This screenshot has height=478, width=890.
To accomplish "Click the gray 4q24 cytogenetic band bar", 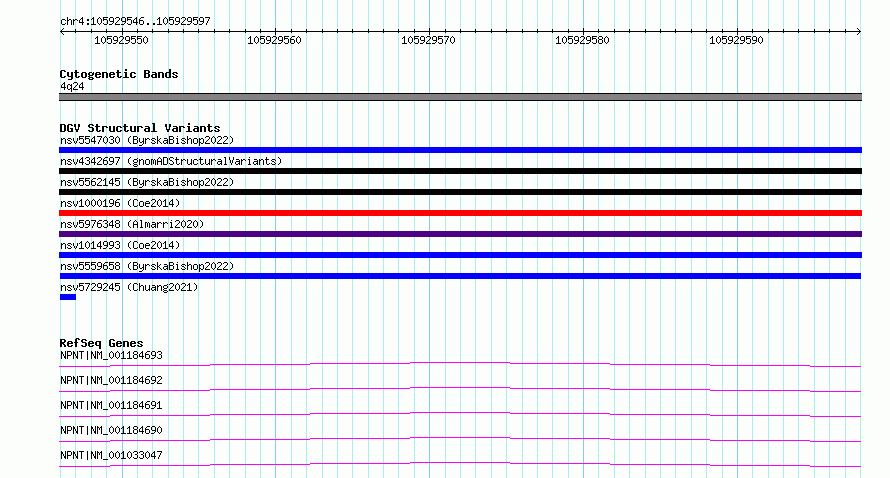I will tap(460, 97).
